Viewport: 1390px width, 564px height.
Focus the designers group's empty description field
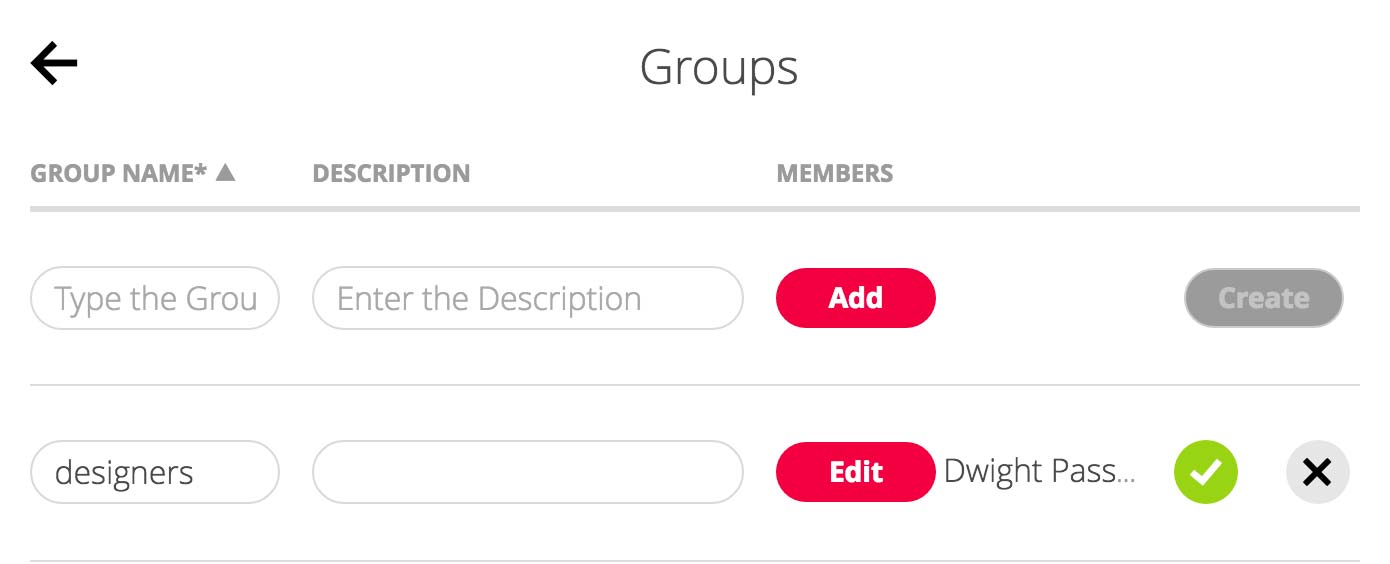click(x=528, y=472)
